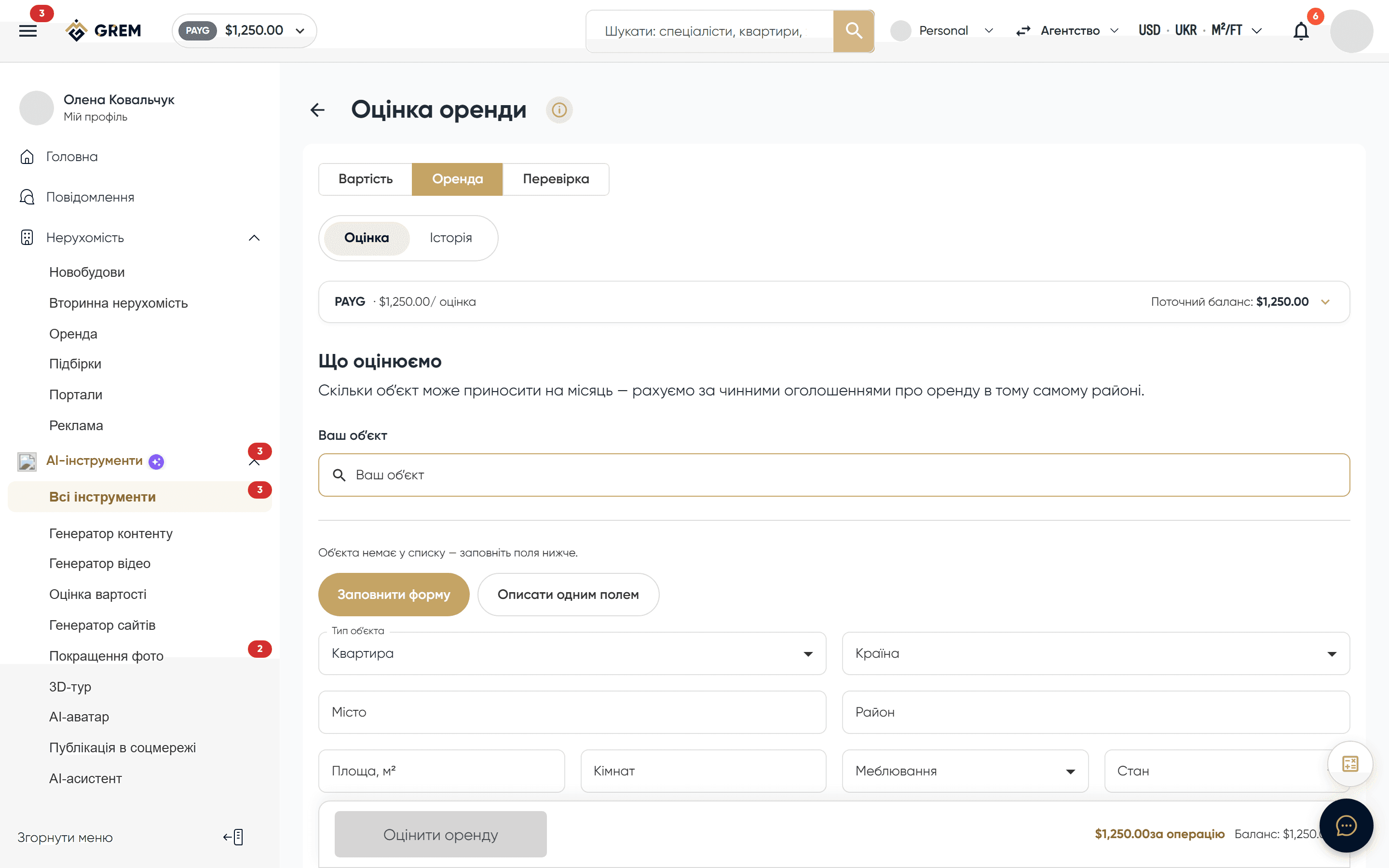This screenshot has width=1389, height=868.
Task: Click the GREM logo
Action: 103,30
